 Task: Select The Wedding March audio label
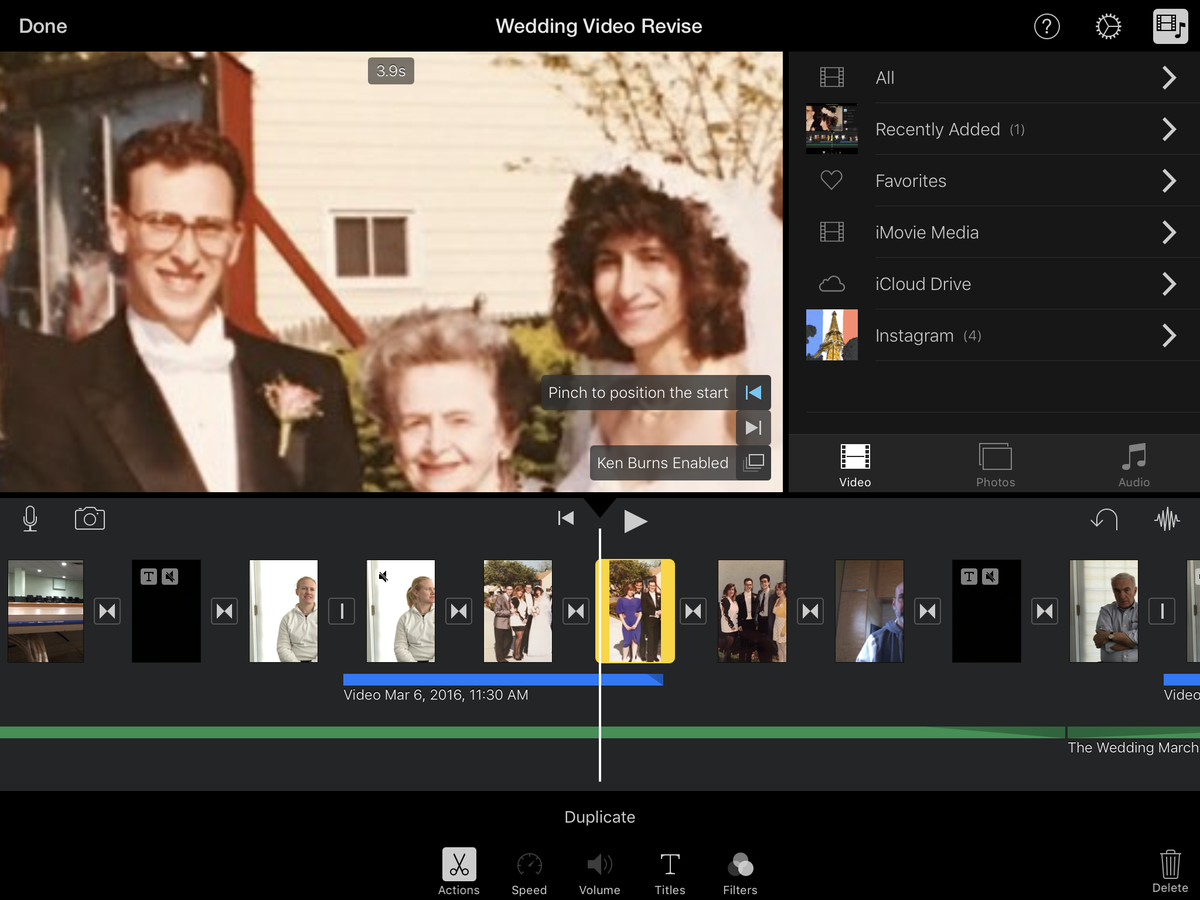pyautogui.click(x=1133, y=748)
